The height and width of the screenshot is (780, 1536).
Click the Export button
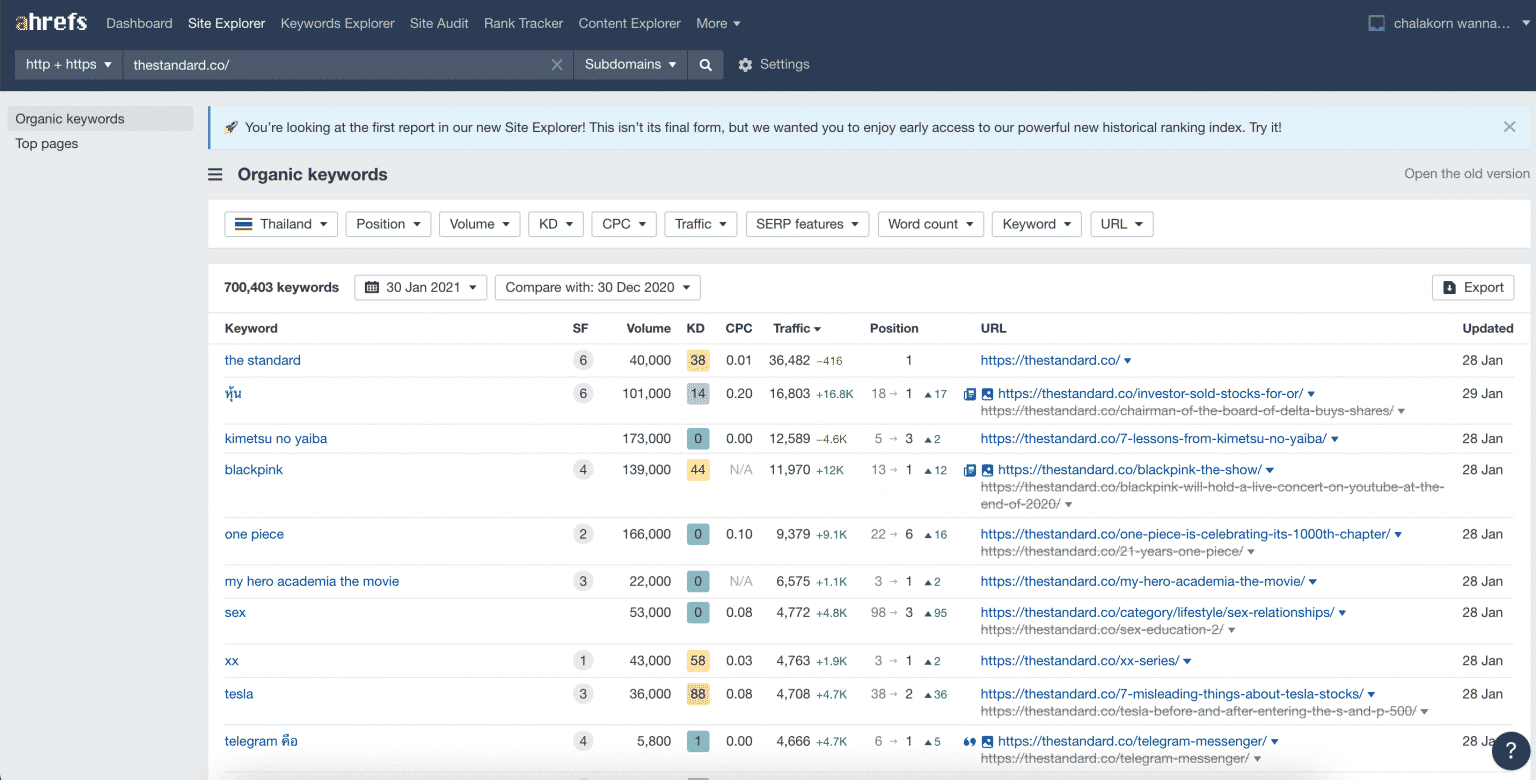[x=1473, y=287]
